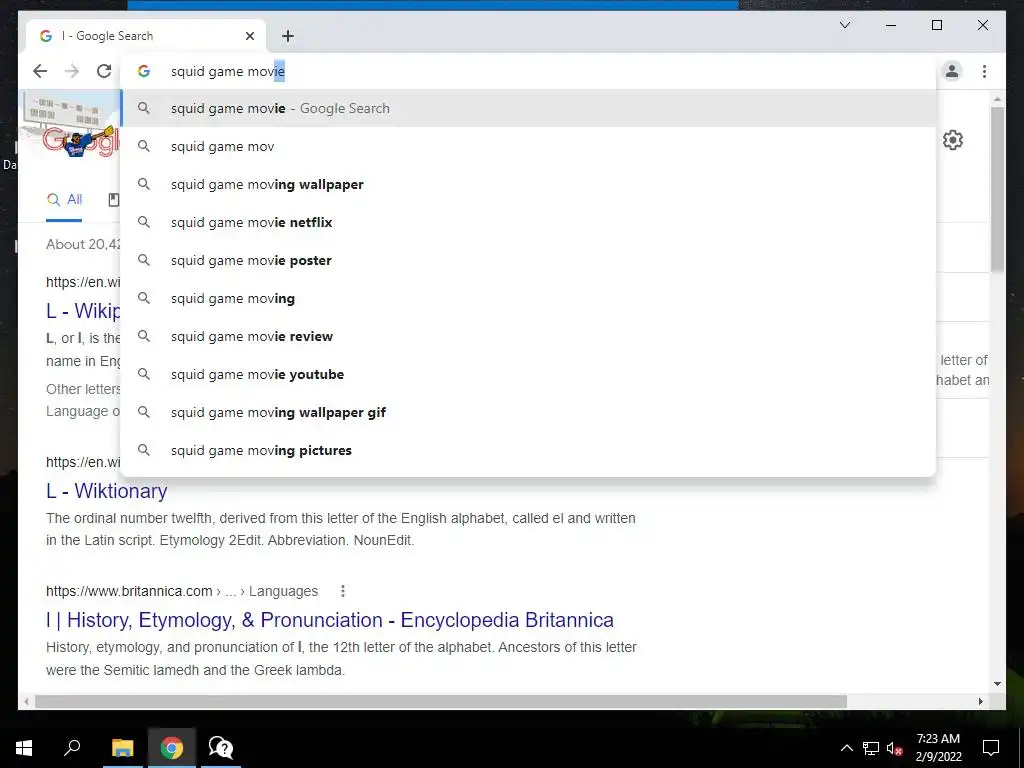This screenshot has width=1024, height=768.
Task: Open Windows taskbar search
Action: click(x=72, y=748)
